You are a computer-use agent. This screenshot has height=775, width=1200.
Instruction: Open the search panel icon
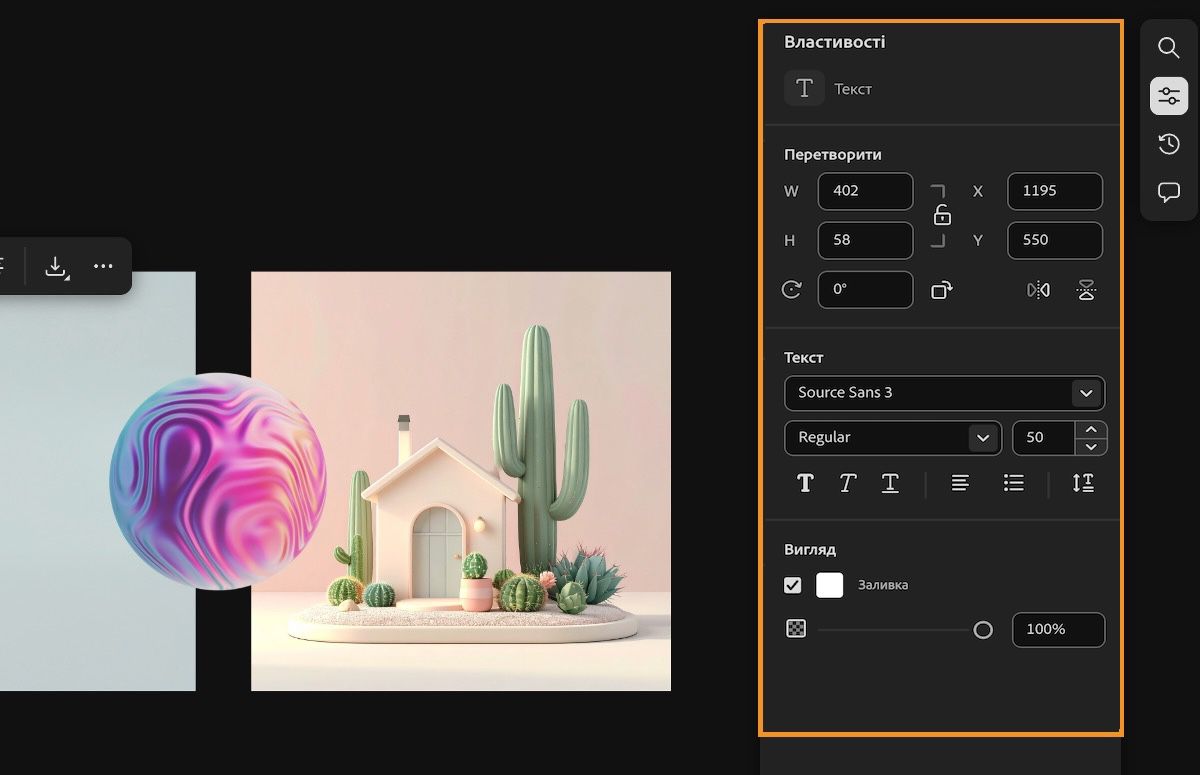click(1169, 47)
